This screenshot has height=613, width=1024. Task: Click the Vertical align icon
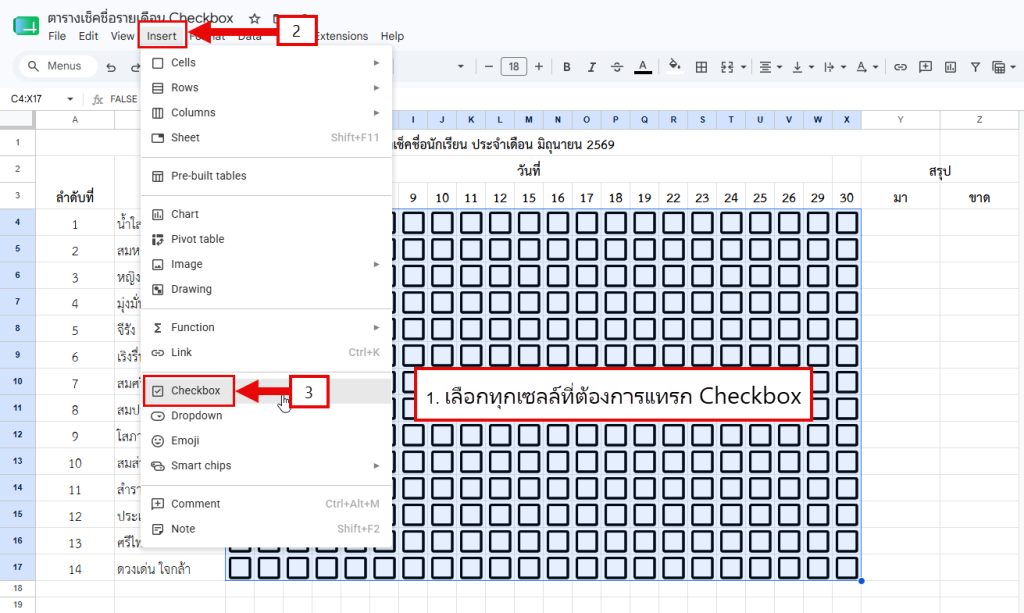[x=797, y=67]
